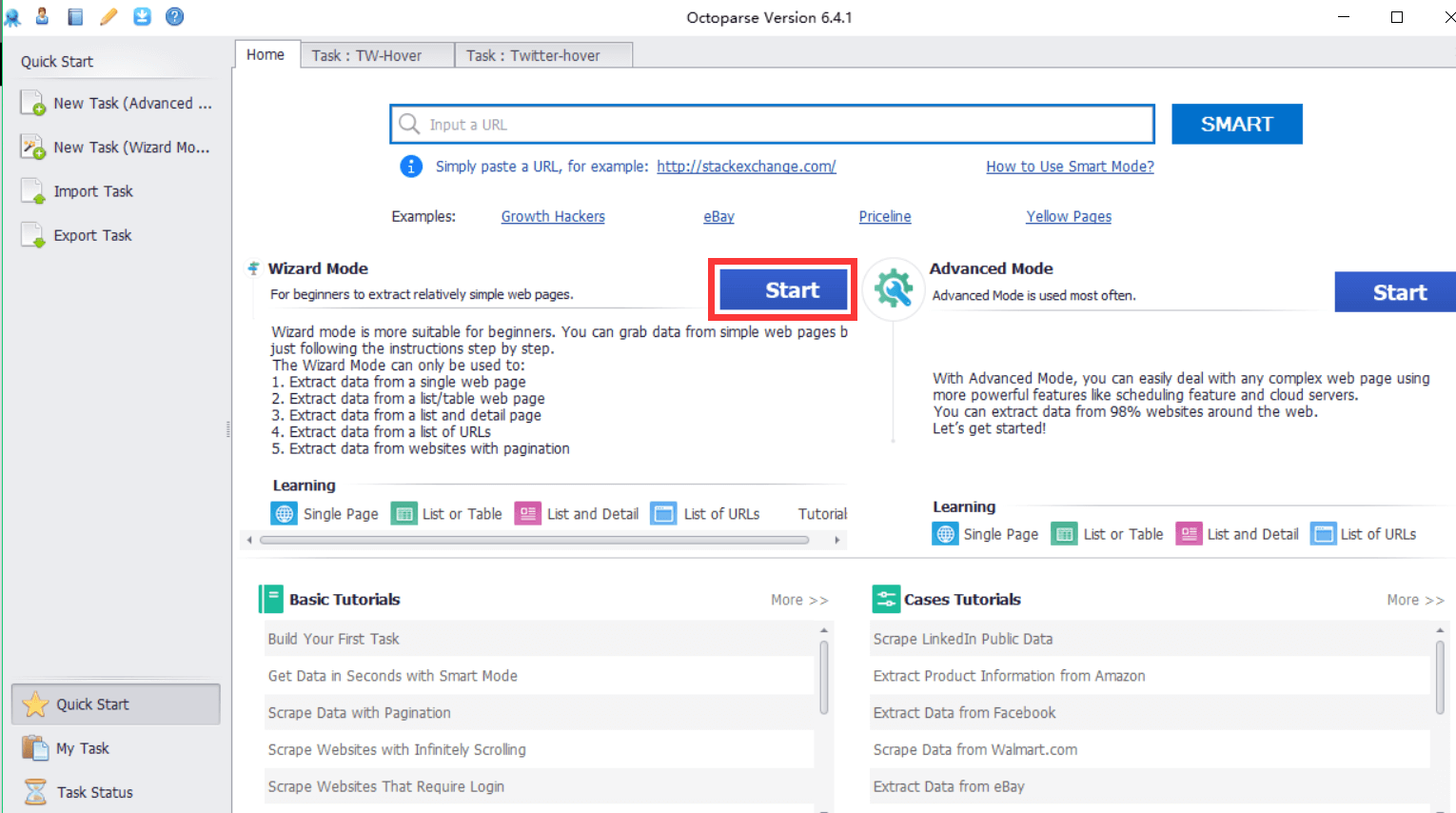Click the Input a URL field
1456x813 pixels.
[772, 124]
